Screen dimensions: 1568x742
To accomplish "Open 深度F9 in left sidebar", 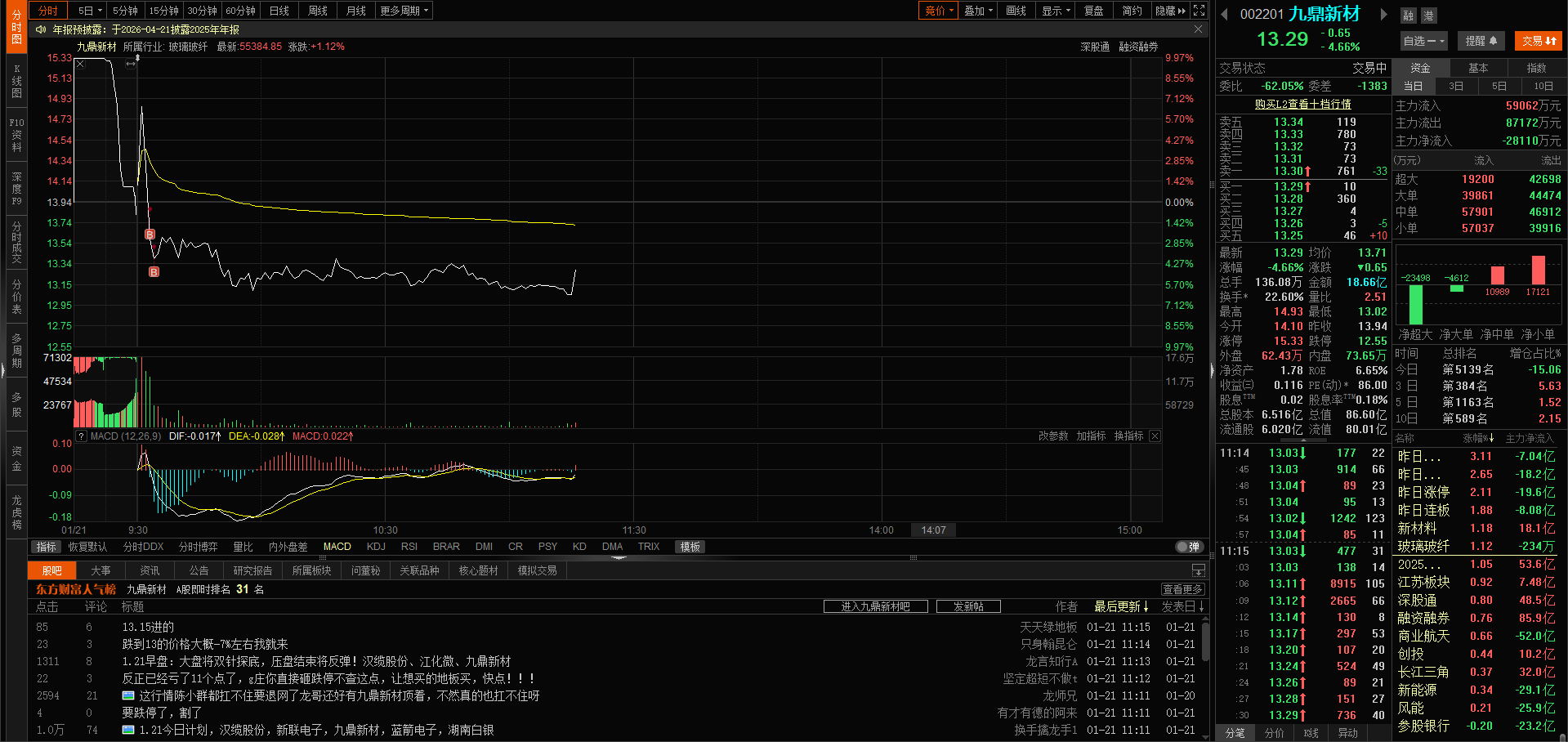I will [16, 189].
